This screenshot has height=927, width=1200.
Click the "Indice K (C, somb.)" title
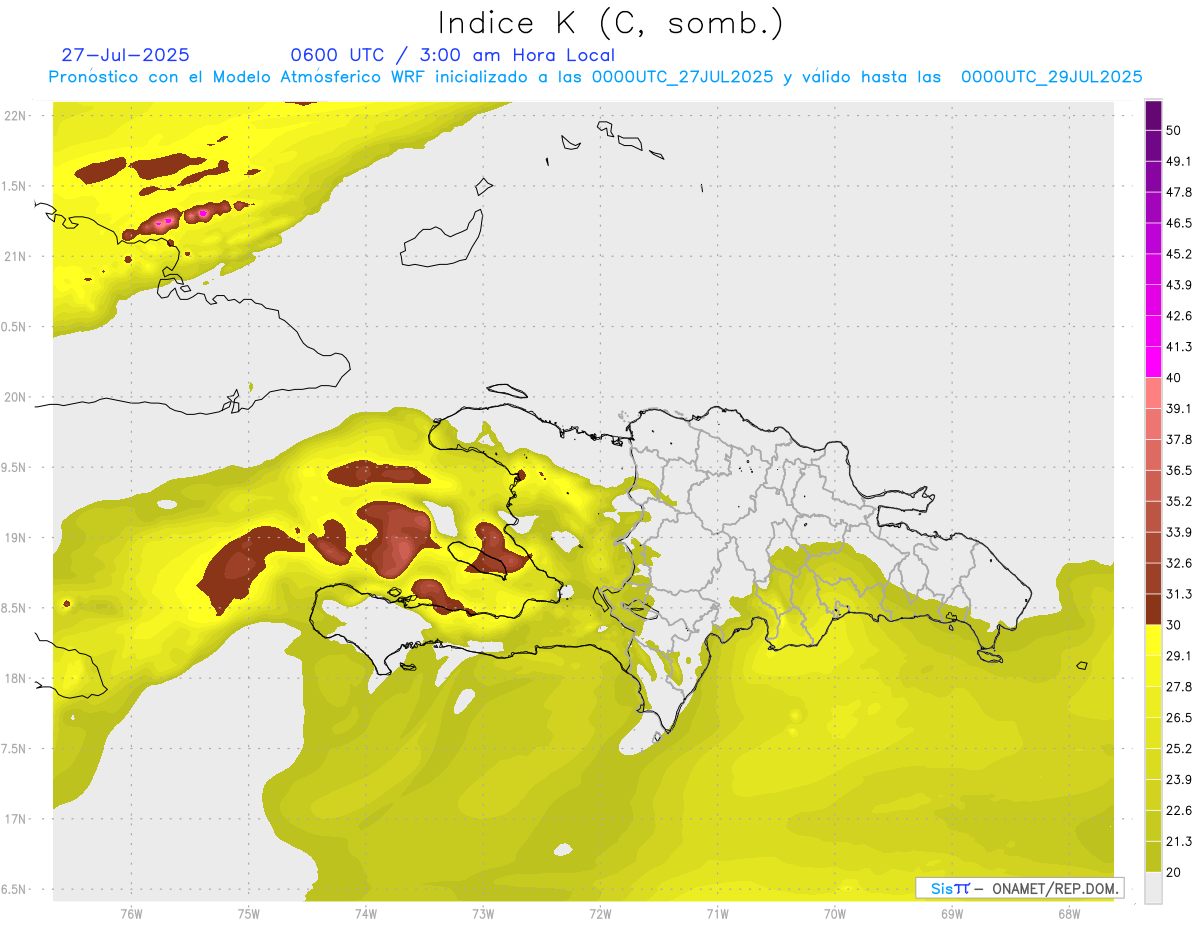pyautogui.click(x=611, y=23)
